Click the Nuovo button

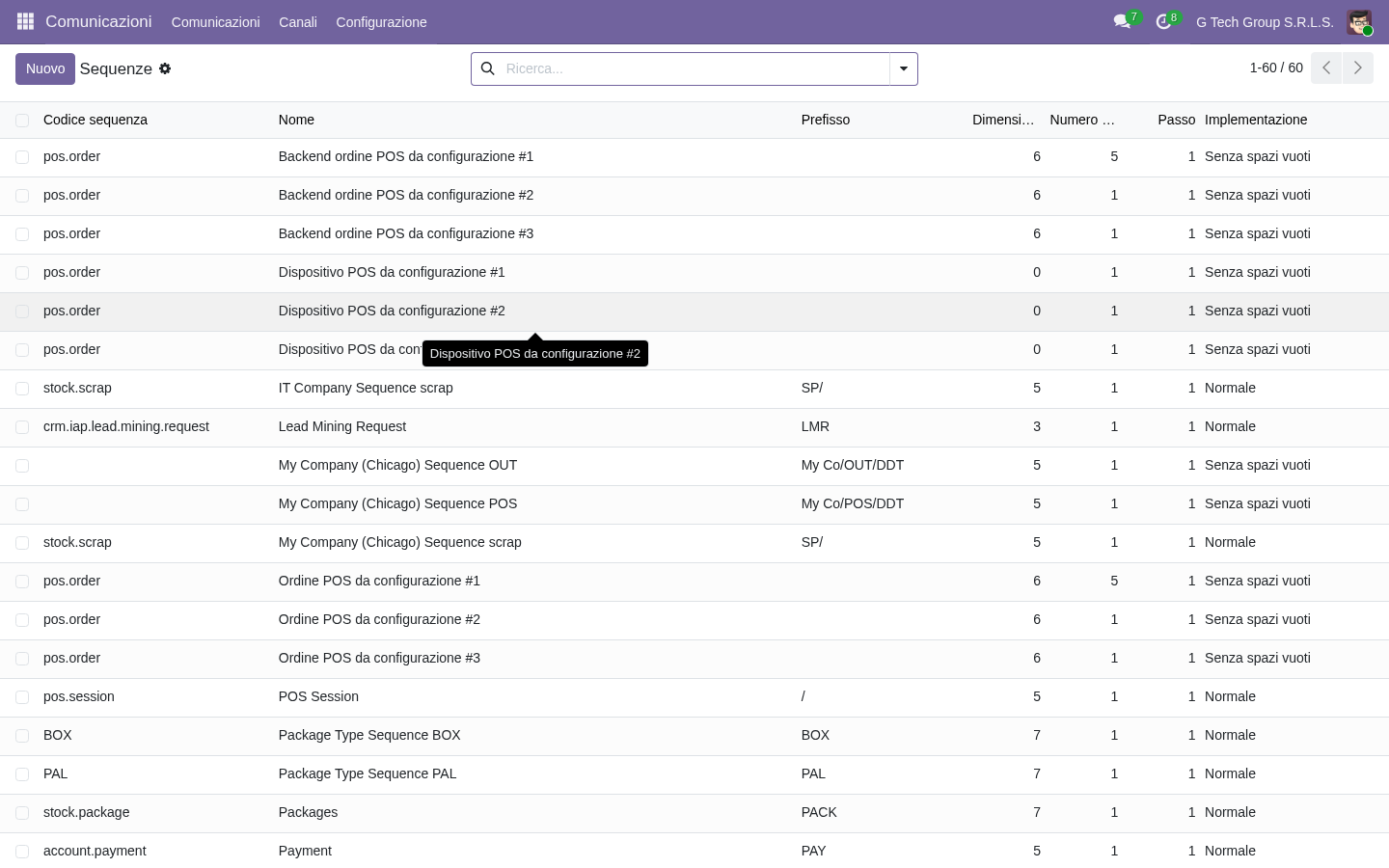pos(45,68)
